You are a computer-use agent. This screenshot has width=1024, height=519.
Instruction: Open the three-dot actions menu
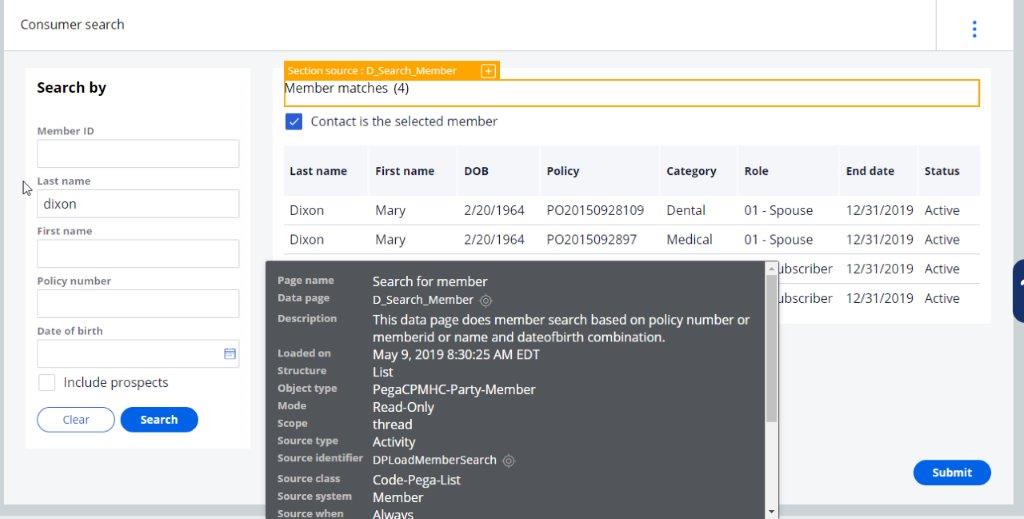pyautogui.click(x=974, y=29)
